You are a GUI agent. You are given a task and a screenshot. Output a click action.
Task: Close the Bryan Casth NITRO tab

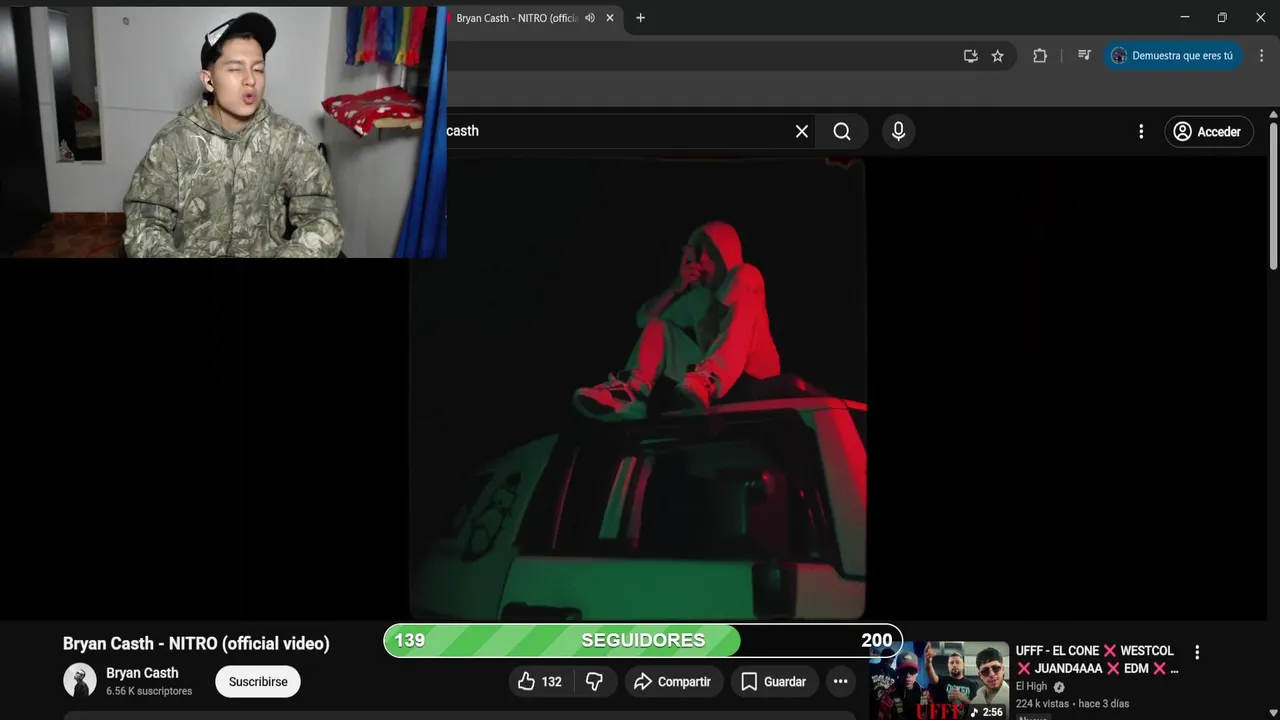click(610, 18)
